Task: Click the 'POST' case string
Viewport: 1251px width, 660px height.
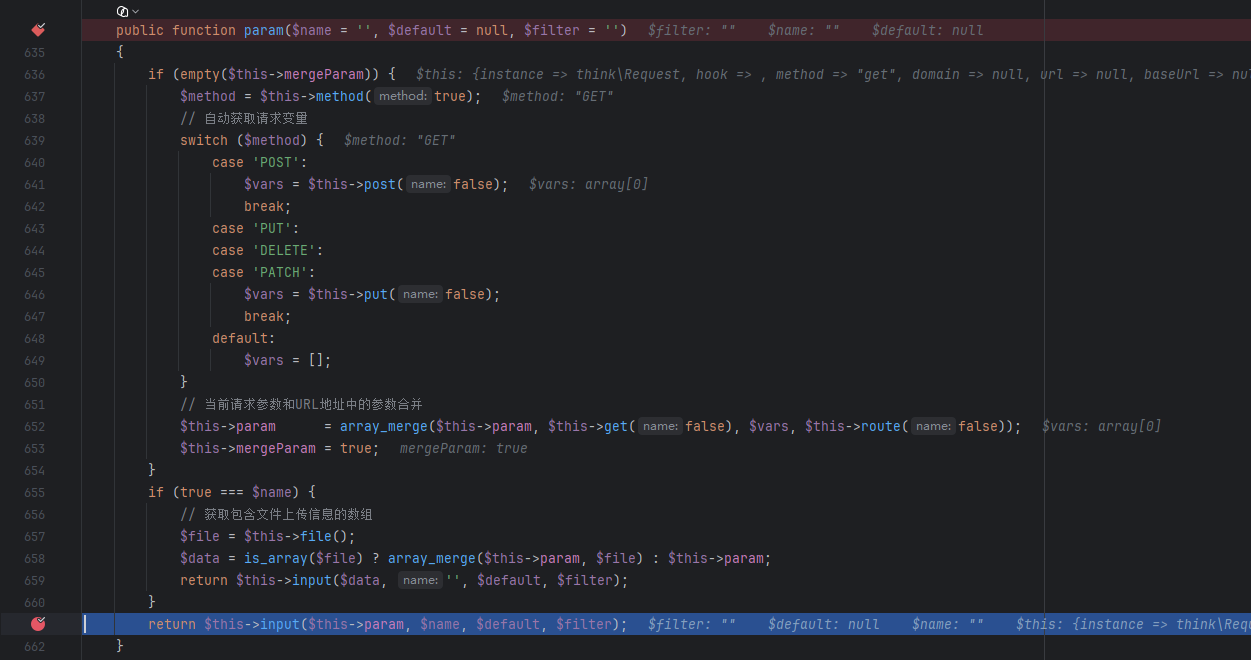Action: pyautogui.click(x=276, y=162)
